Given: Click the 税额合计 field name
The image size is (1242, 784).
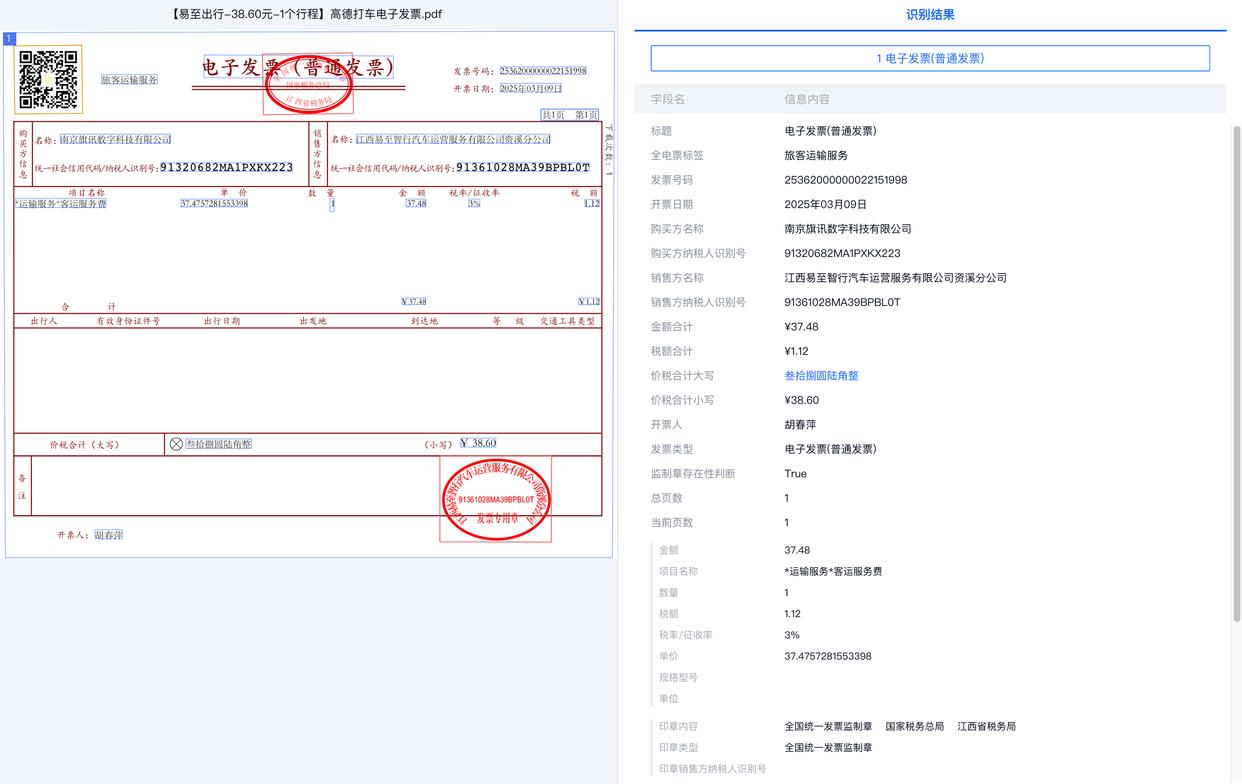Looking at the screenshot, I should click(x=672, y=351).
